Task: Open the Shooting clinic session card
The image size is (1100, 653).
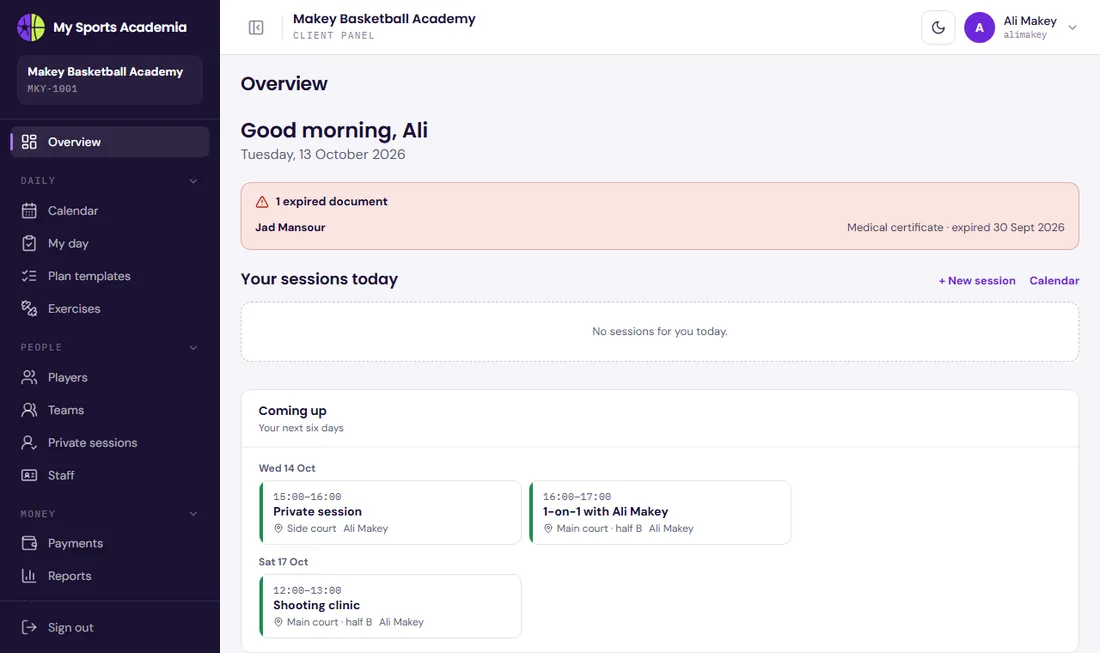Action: [x=390, y=606]
